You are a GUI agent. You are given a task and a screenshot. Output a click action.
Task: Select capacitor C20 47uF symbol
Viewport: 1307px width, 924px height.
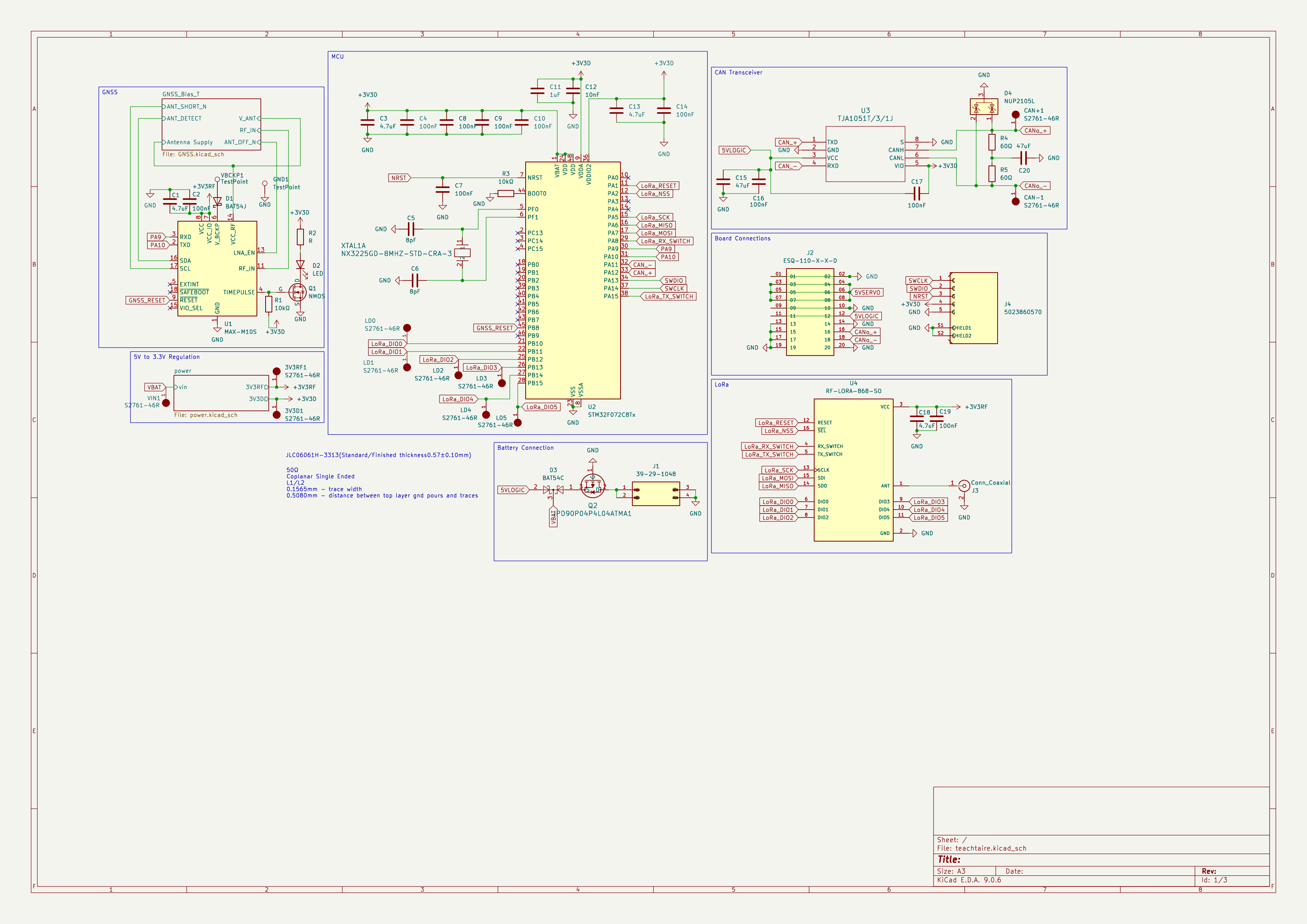[1023, 158]
